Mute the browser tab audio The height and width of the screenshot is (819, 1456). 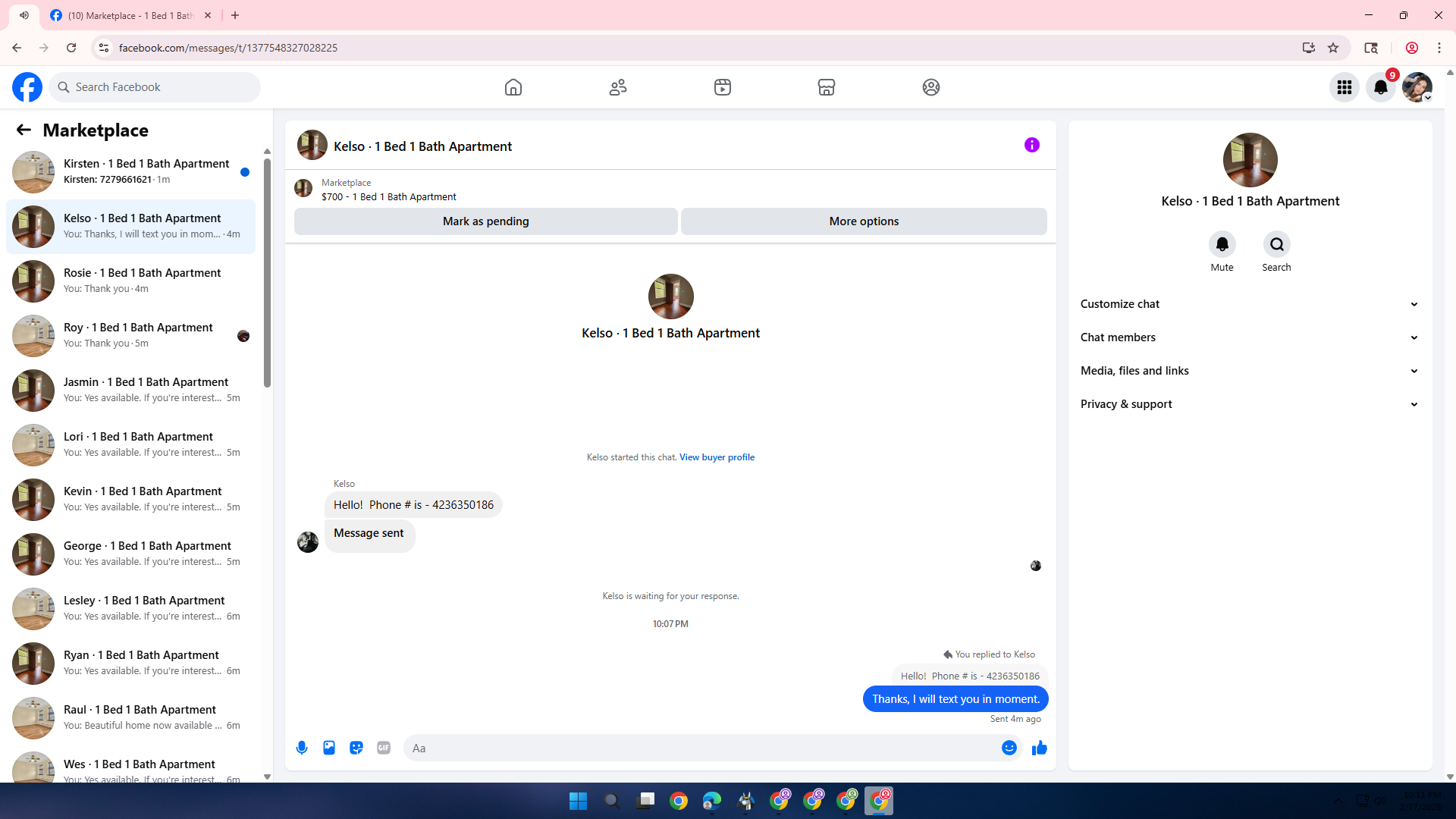(24, 15)
